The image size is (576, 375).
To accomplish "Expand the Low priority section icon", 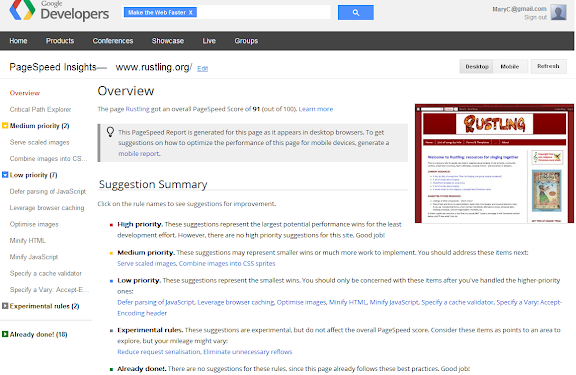I will [x=5, y=175].
